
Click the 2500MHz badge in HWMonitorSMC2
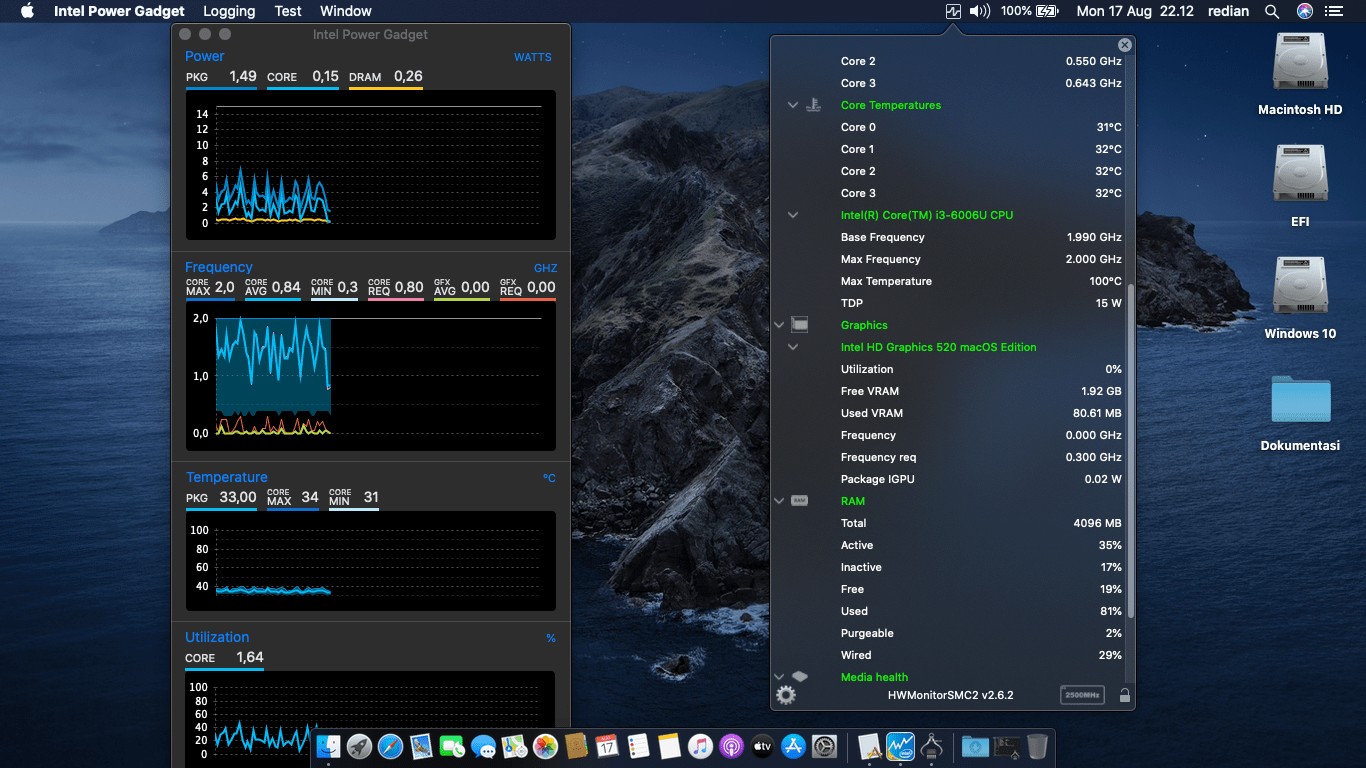tap(1082, 695)
